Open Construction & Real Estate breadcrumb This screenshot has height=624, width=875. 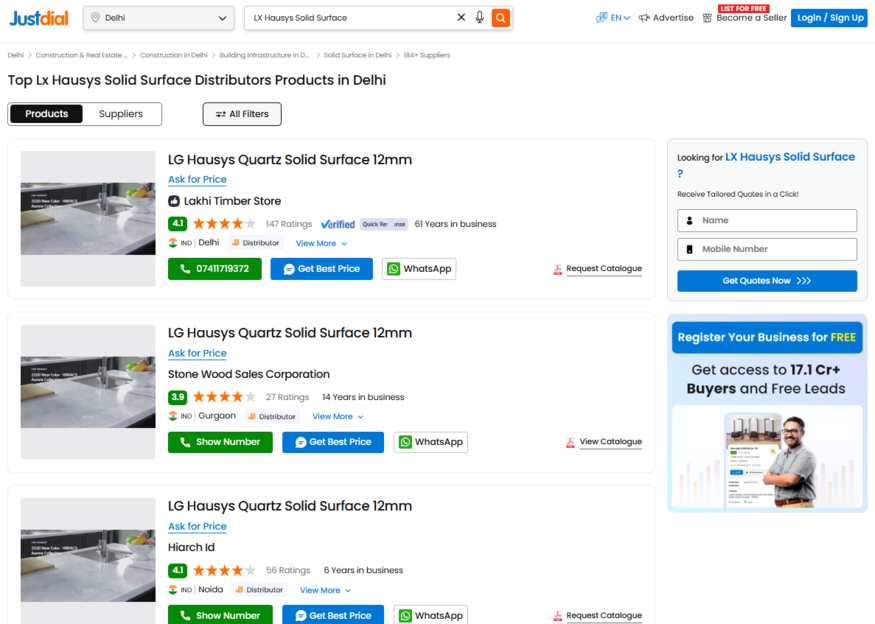coord(81,55)
